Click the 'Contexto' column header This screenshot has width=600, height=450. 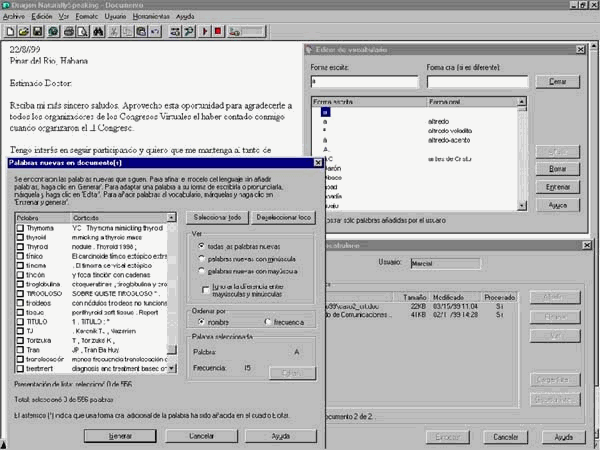pyautogui.click(x=119, y=218)
